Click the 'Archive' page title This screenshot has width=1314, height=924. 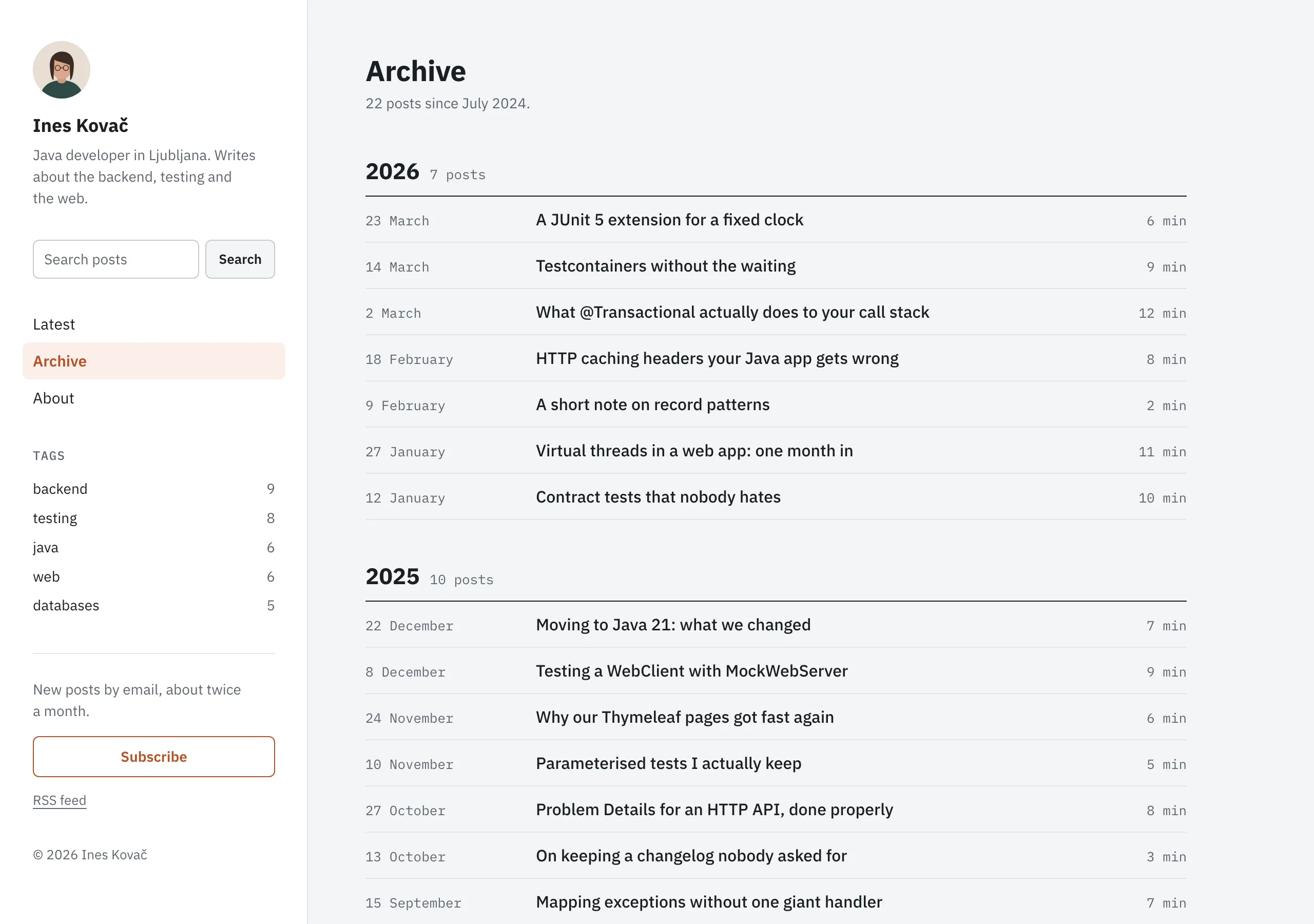tap(415, 71)
